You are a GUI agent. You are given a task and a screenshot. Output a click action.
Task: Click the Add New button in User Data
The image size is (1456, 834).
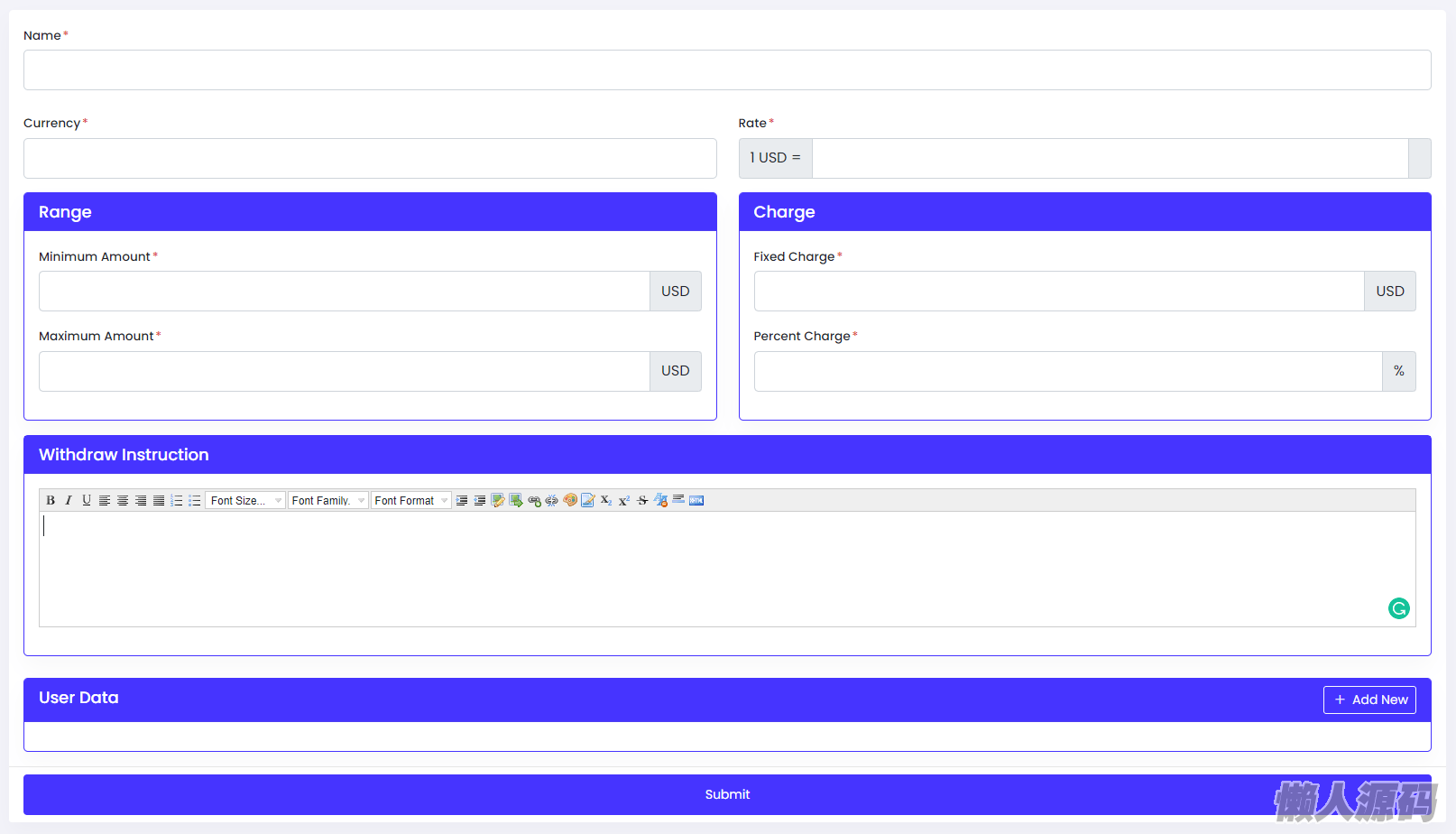tap(1369, 700)
